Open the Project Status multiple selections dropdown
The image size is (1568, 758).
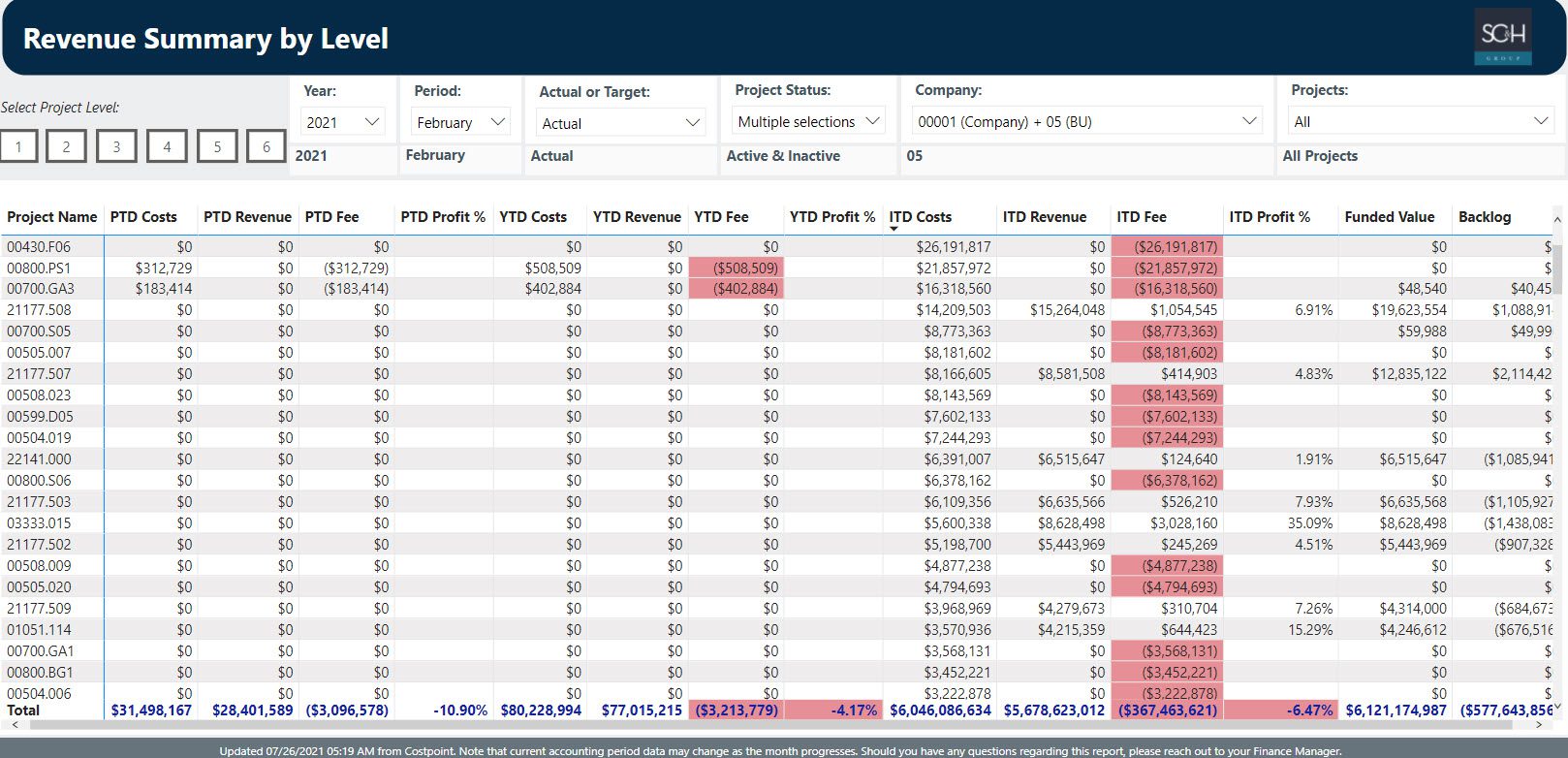[x=808, y=121]
